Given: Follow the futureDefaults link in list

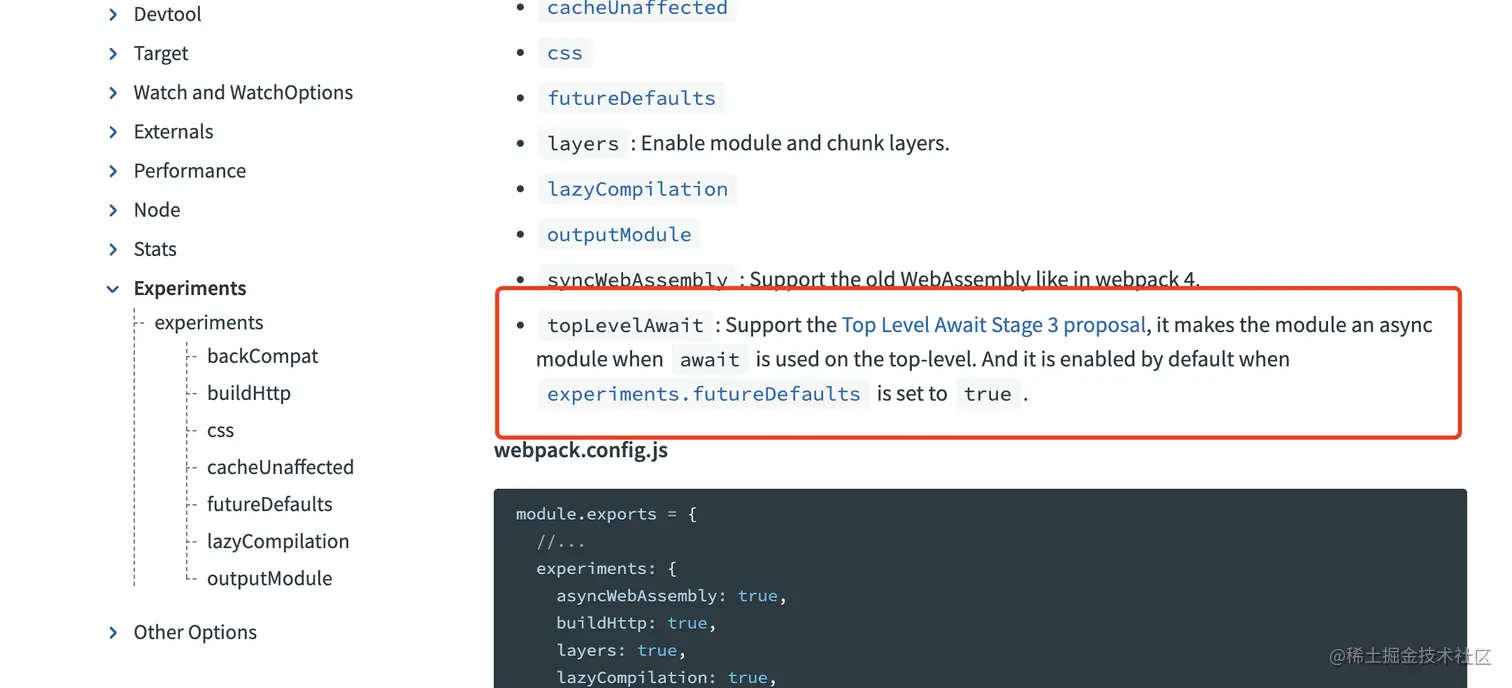Looking at the screenshot, I should (631, 98).
